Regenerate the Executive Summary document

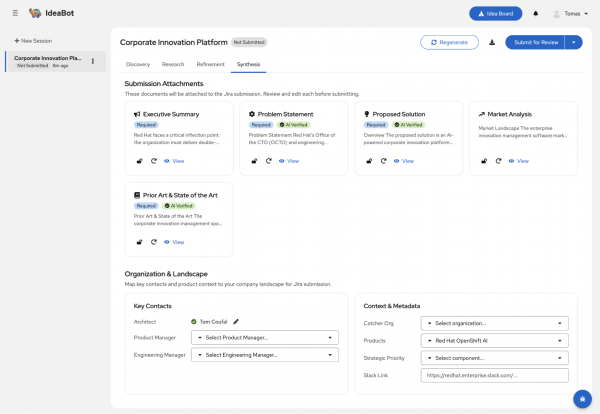point(154,161)
